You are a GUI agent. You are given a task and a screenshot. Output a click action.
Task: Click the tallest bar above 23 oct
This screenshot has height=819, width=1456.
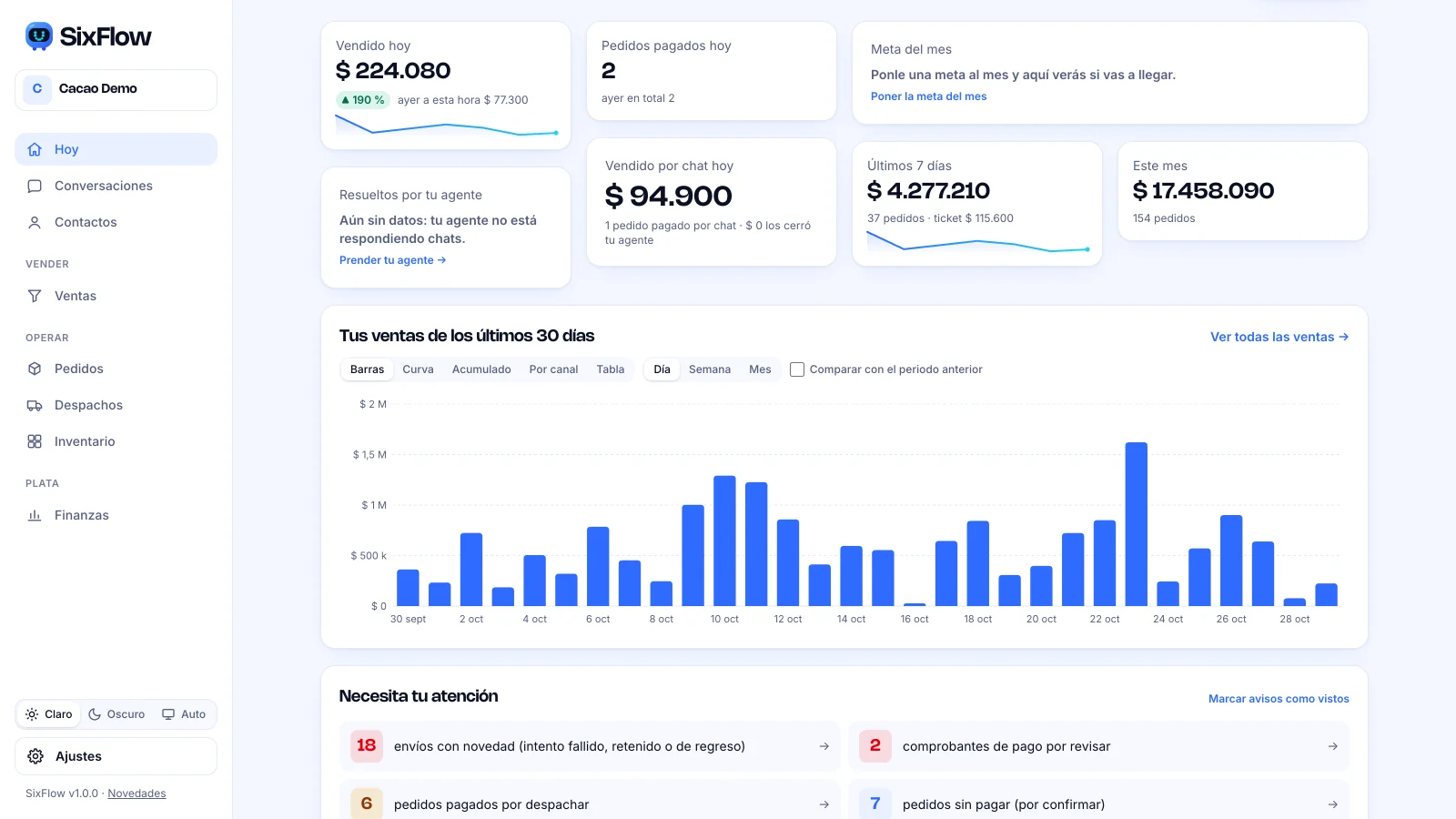pyautogui.click(x=1136, y=524)
